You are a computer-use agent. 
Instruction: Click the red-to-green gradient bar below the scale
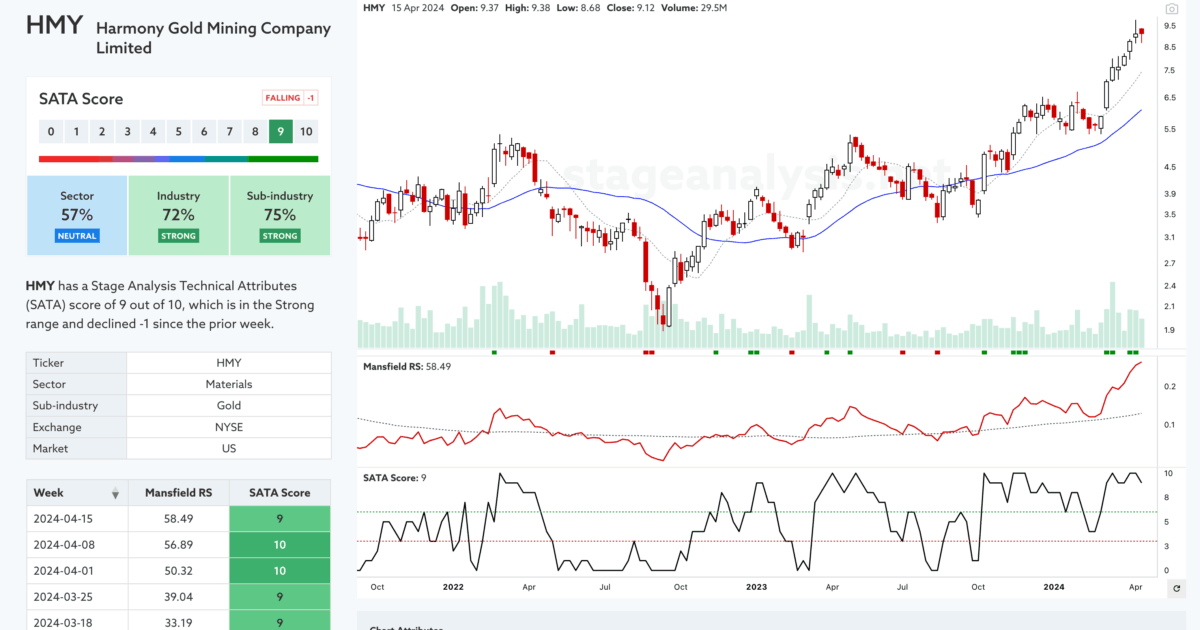pos(178,157)
